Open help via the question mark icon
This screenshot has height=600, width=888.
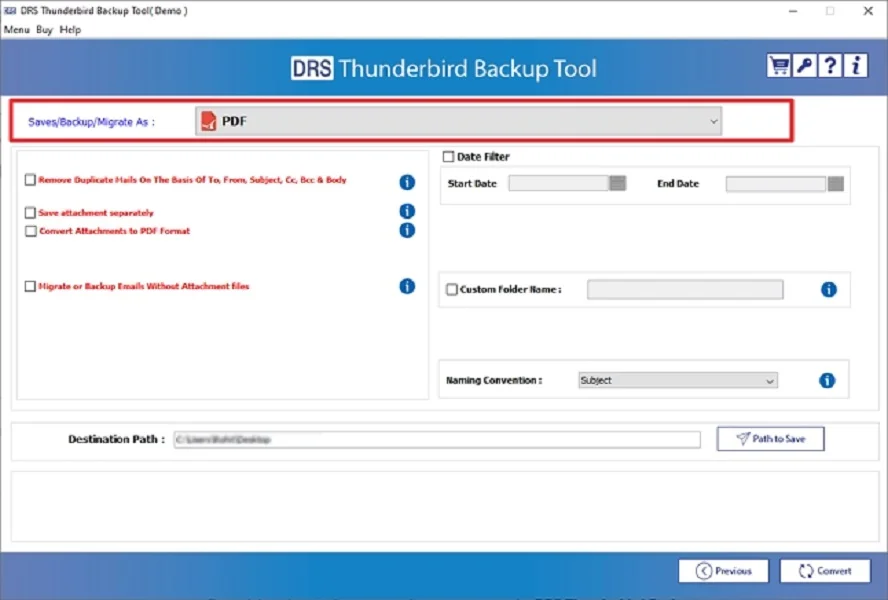pyautogui.click(x=829, y=64)
